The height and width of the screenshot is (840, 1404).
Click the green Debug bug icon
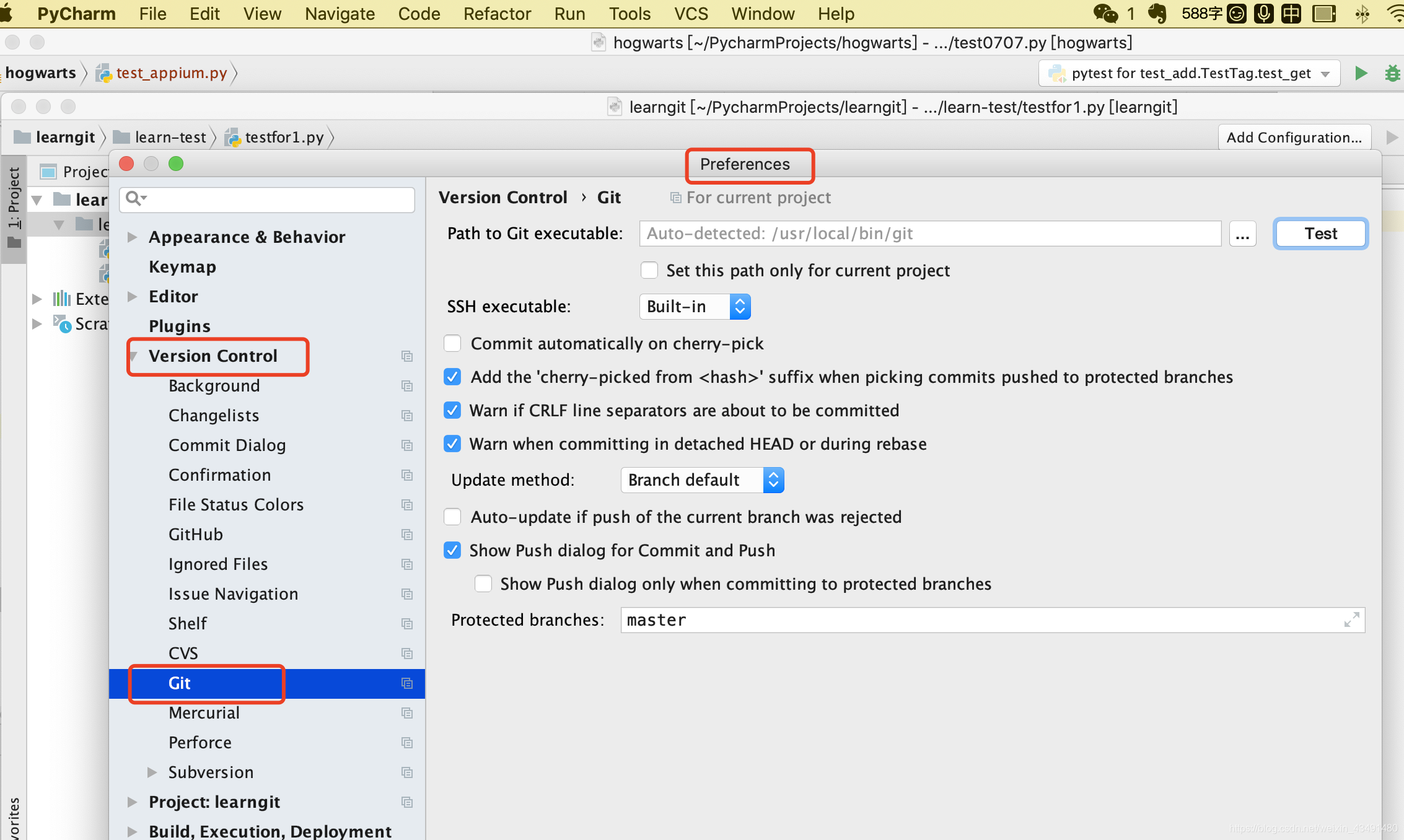click(1393, 73)
